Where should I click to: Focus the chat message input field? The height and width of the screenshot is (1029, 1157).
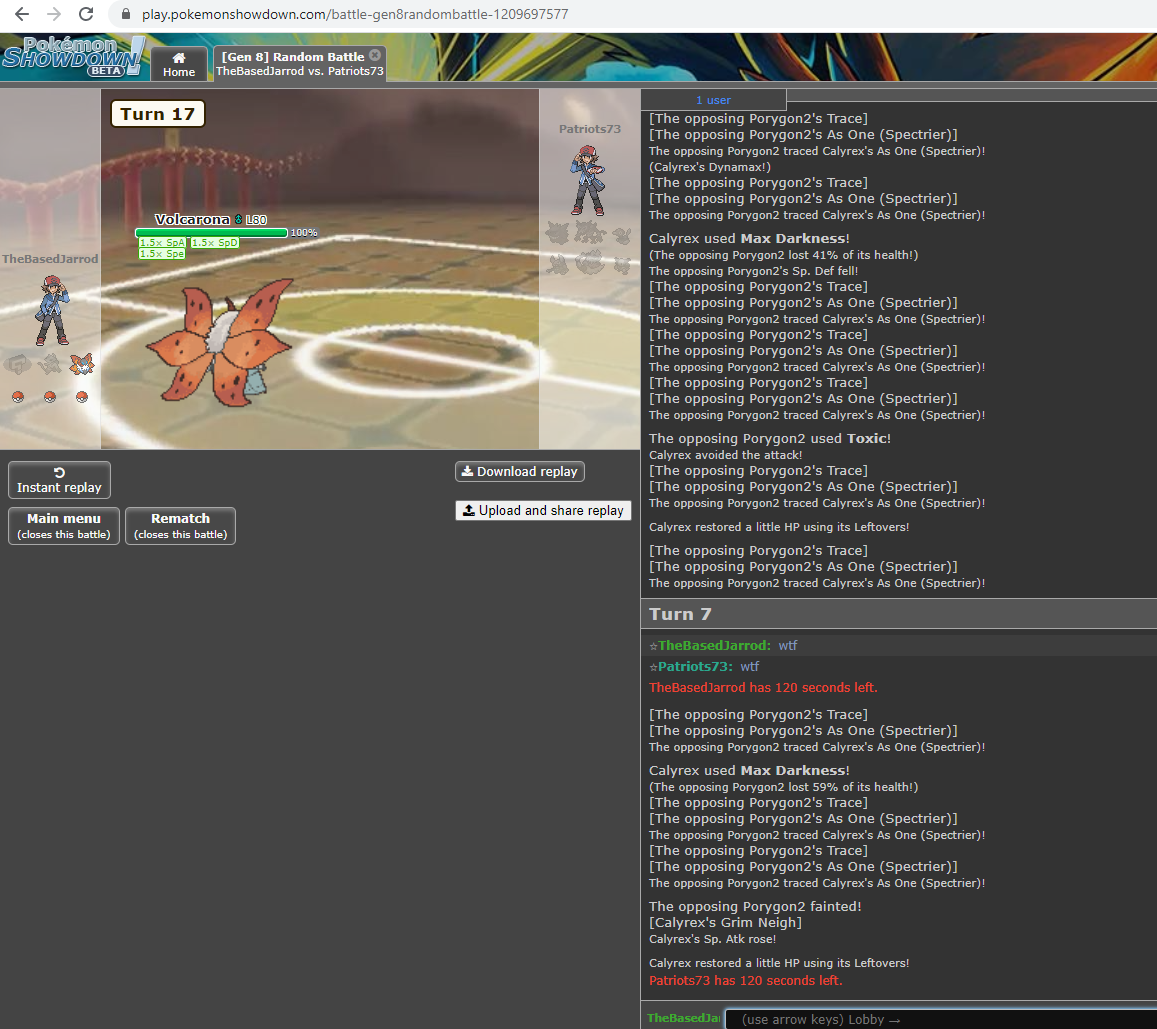point(938,1019)
